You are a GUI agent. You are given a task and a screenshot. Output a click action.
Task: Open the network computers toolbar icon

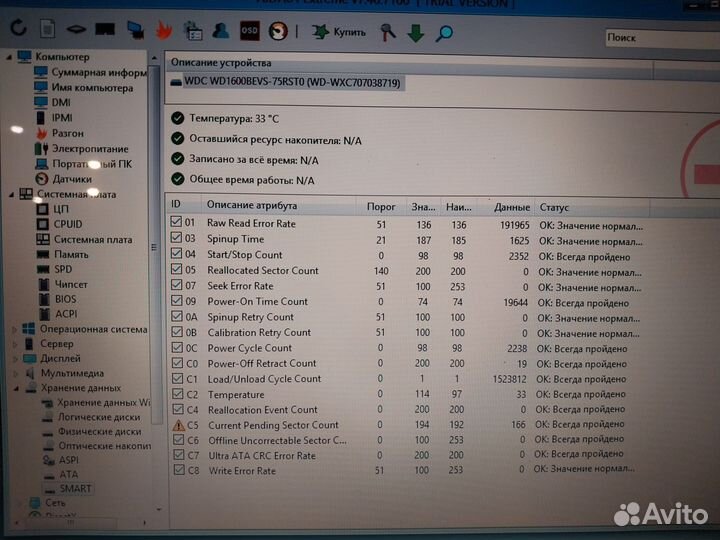click(x=135, y=30)
